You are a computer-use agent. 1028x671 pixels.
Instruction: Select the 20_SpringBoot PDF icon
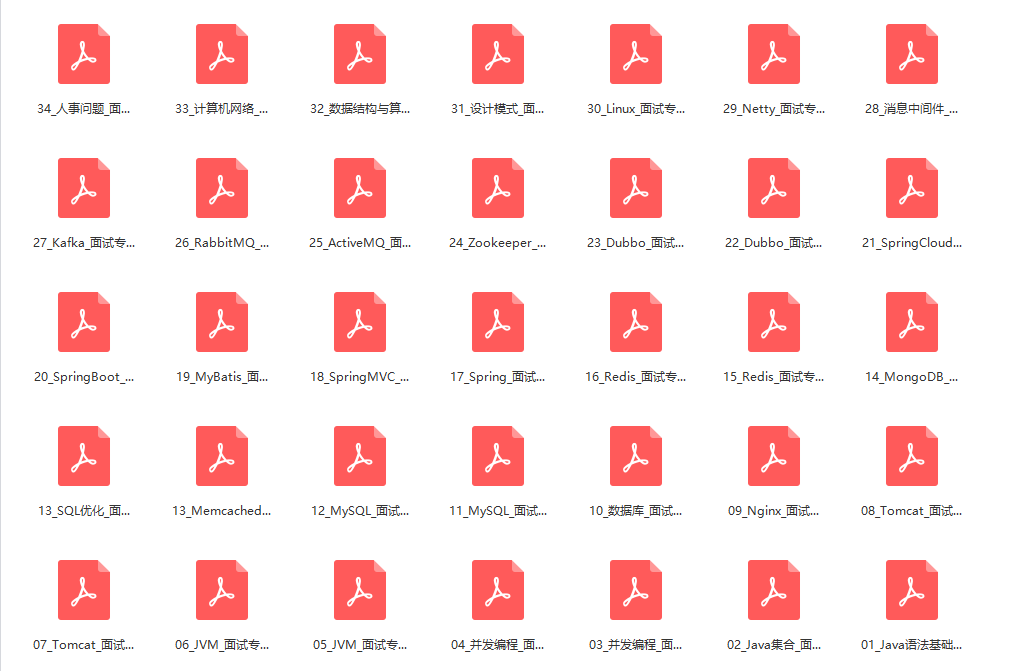pos(84,322)
